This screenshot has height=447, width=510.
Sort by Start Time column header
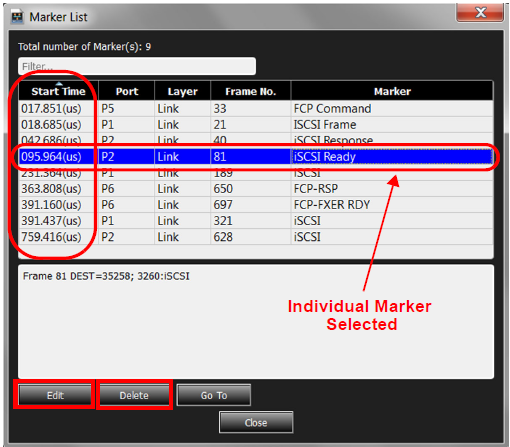(58, 91)
